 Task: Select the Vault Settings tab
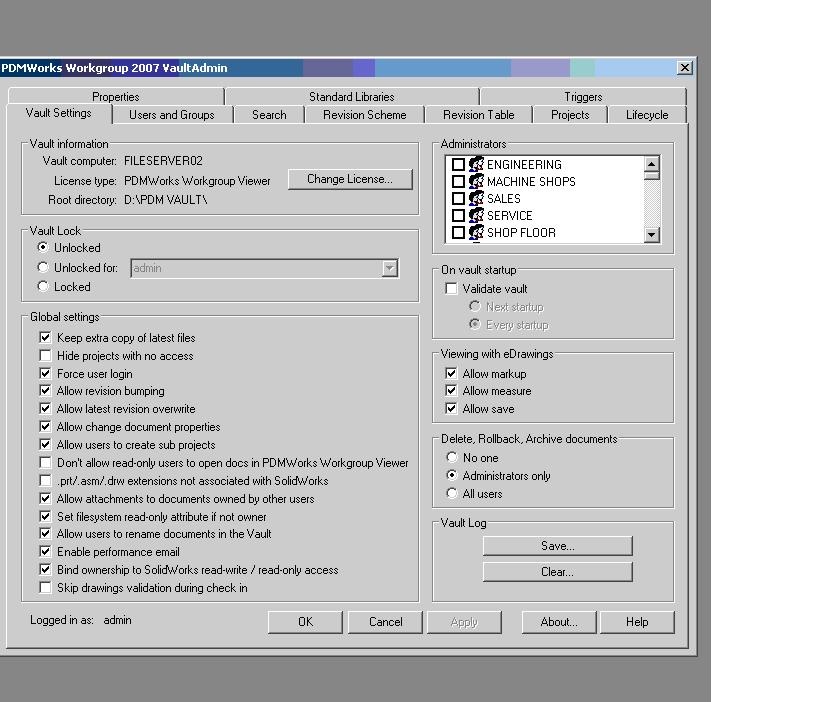coord(58,113)
